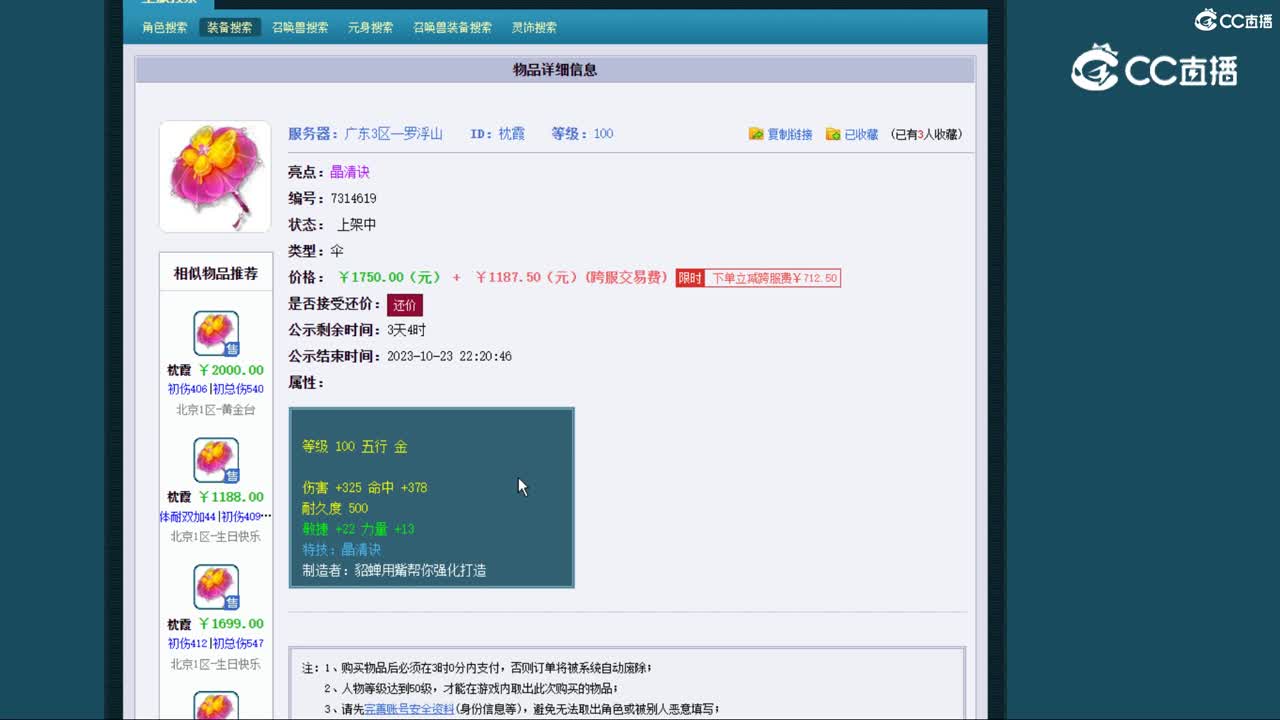1280x720 pixels.
Task: Click the 复制链接 copy-link folder icon
Action: coord(756,133)
